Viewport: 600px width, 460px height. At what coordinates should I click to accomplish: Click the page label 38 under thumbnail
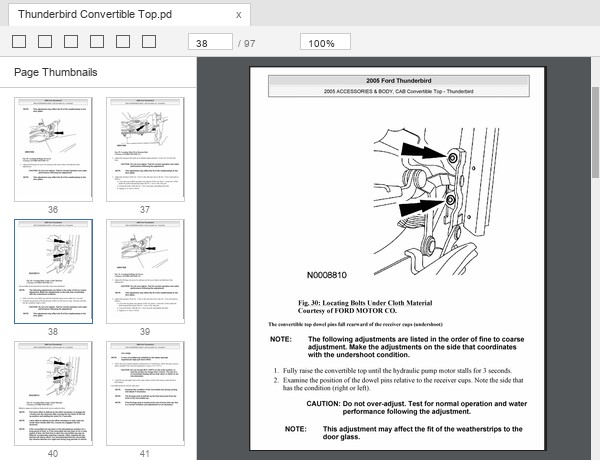(53, 332)
